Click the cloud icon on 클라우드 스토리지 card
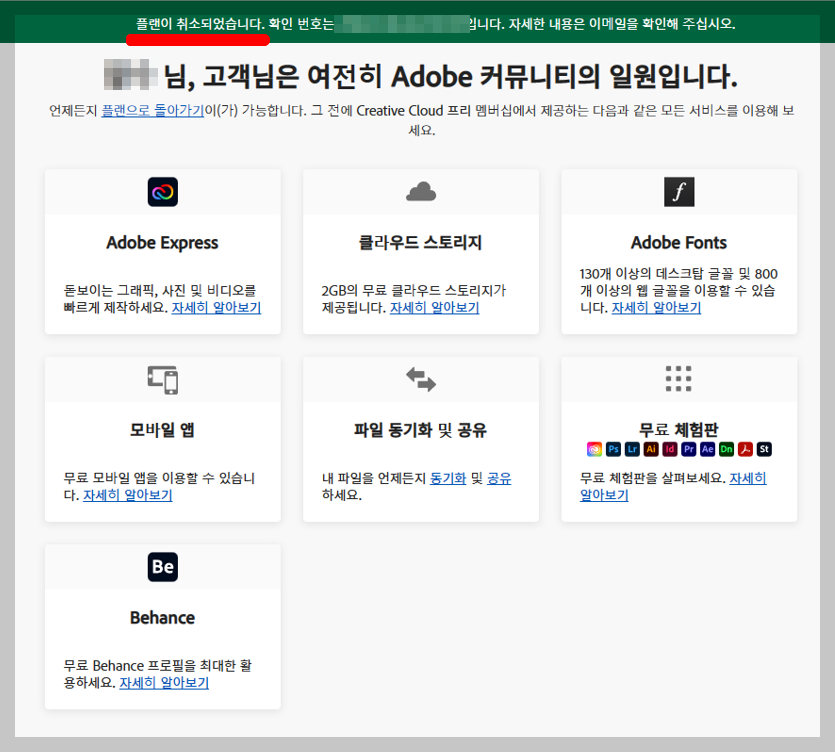The height and width of the screenshot is (752, 835). click(420, 191)
